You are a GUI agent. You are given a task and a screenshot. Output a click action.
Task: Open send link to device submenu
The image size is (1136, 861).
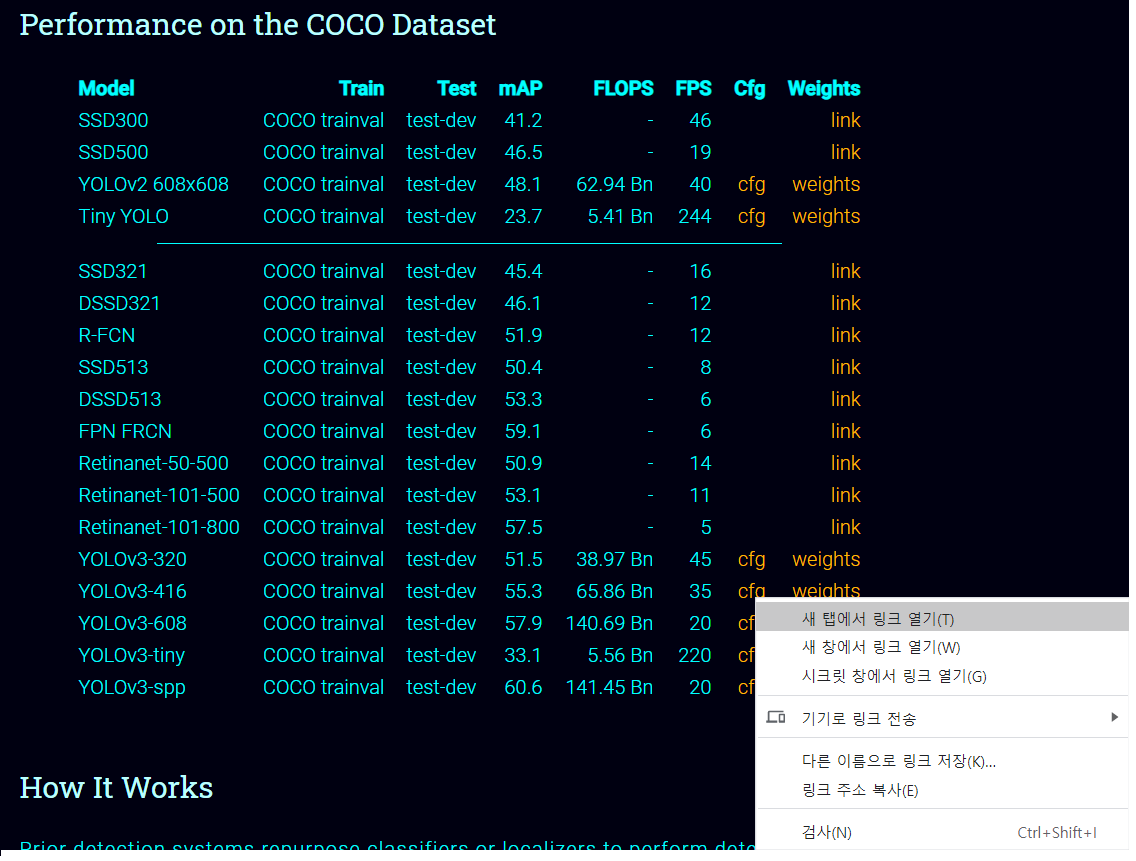pyautogui.click(x=942, y=718)
